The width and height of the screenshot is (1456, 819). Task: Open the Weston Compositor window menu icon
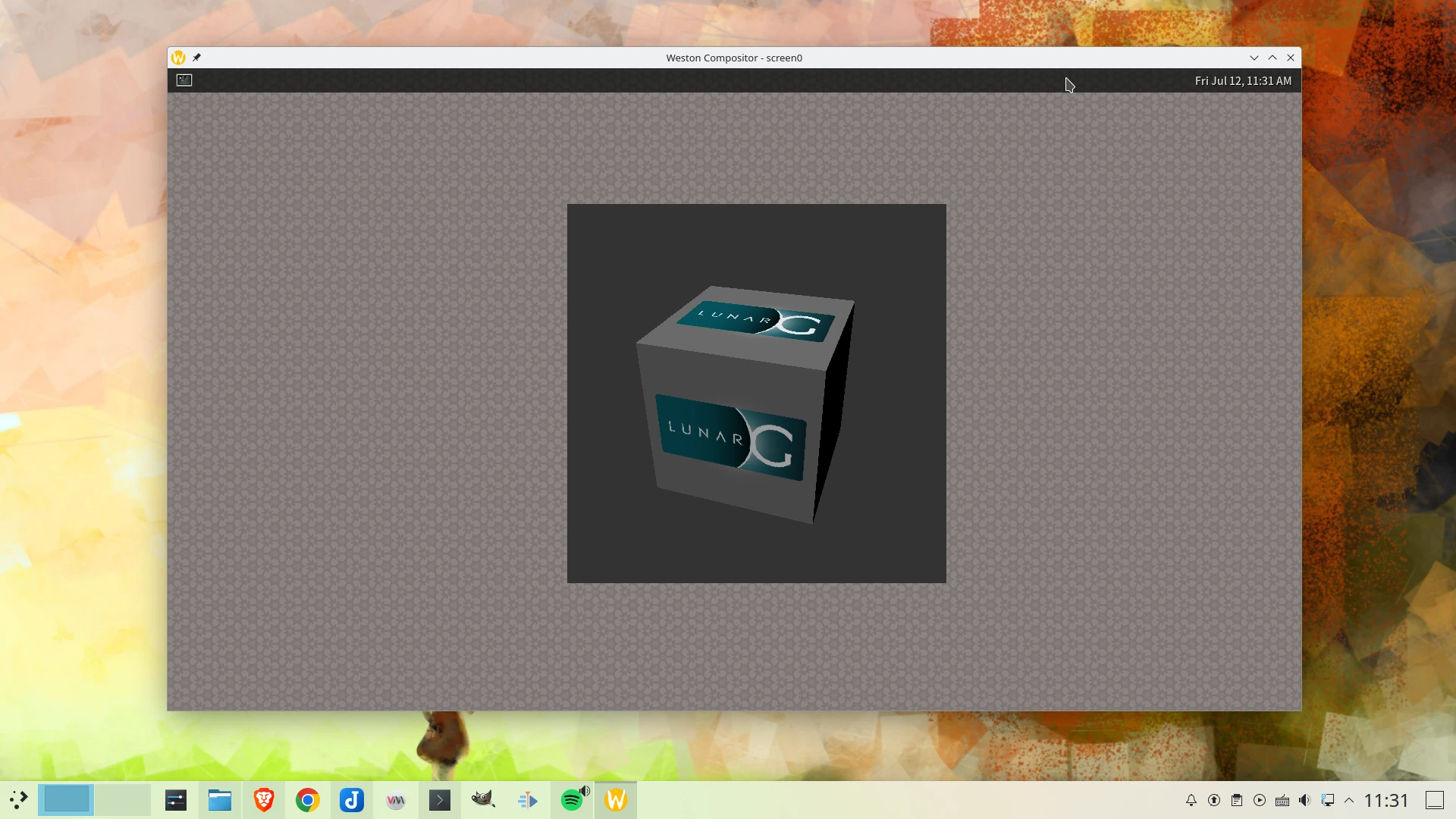[x=178, y=58]
